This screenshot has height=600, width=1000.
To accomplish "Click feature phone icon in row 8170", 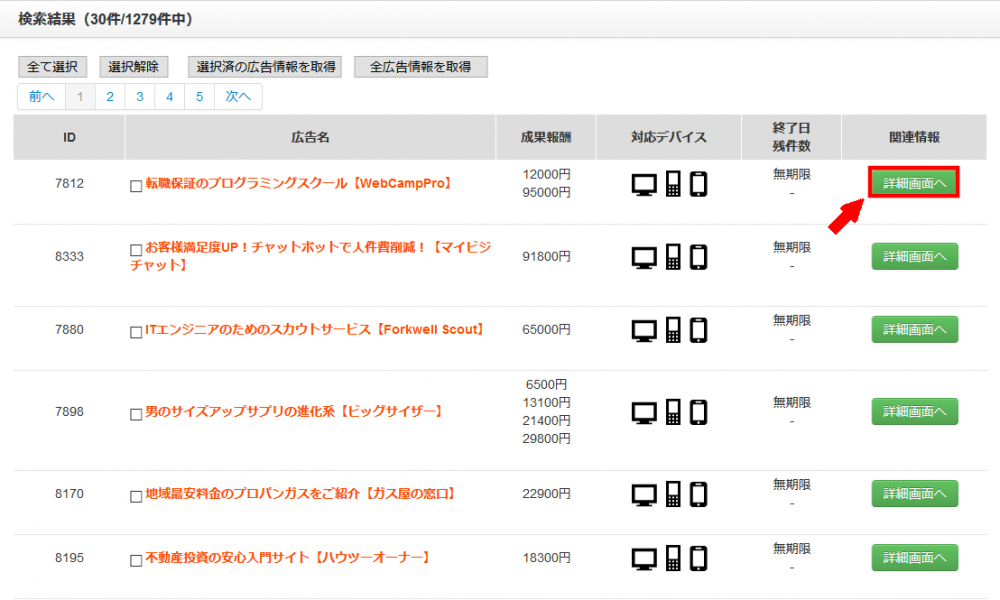I will pyautogui.click(x=673, y=494).
